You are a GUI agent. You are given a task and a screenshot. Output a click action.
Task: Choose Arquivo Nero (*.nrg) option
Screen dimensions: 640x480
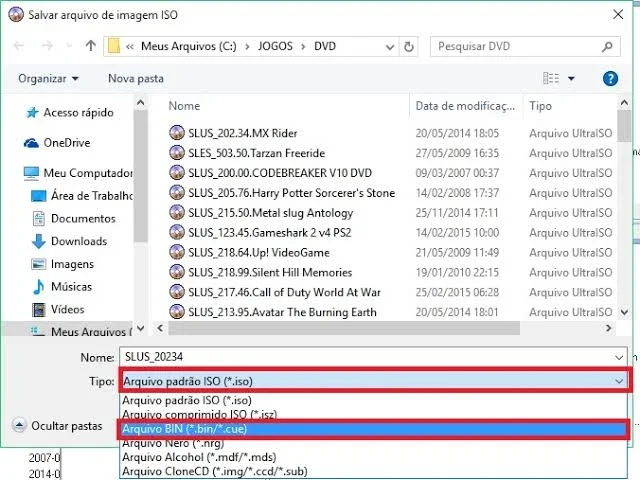point(373,443)
